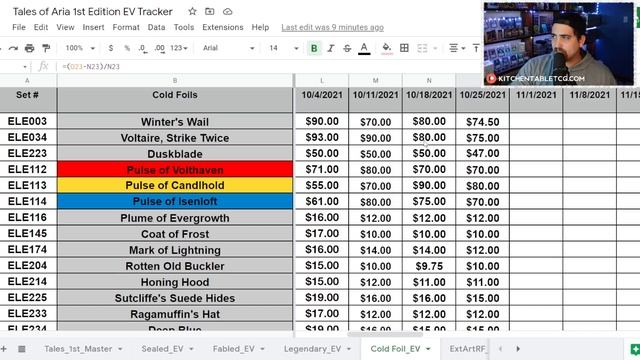Switch to Tales_1st_Master sheet tab

(x=78, y=349)
